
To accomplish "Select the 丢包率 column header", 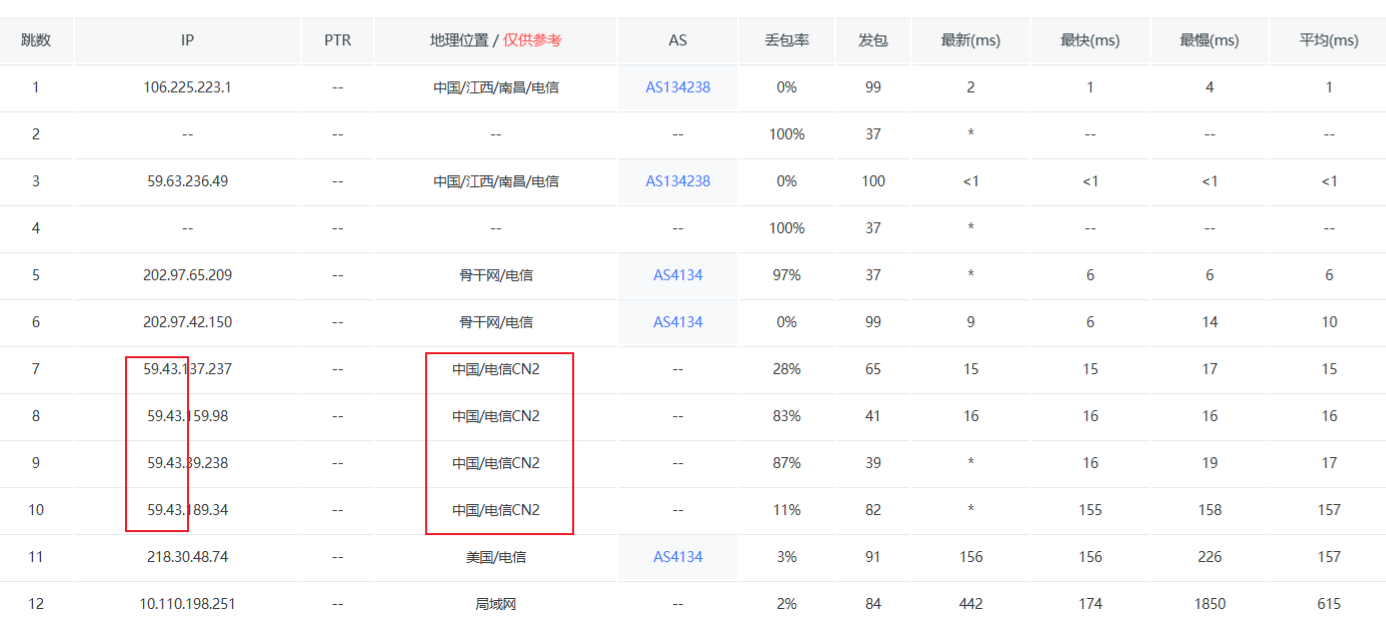I will point(787,40).
